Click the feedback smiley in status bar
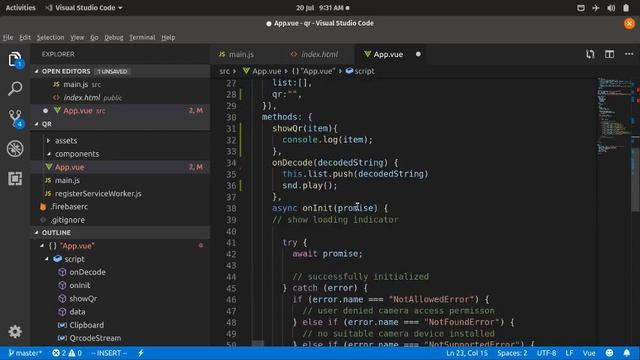640x360 pixels. tap(609, 353)
